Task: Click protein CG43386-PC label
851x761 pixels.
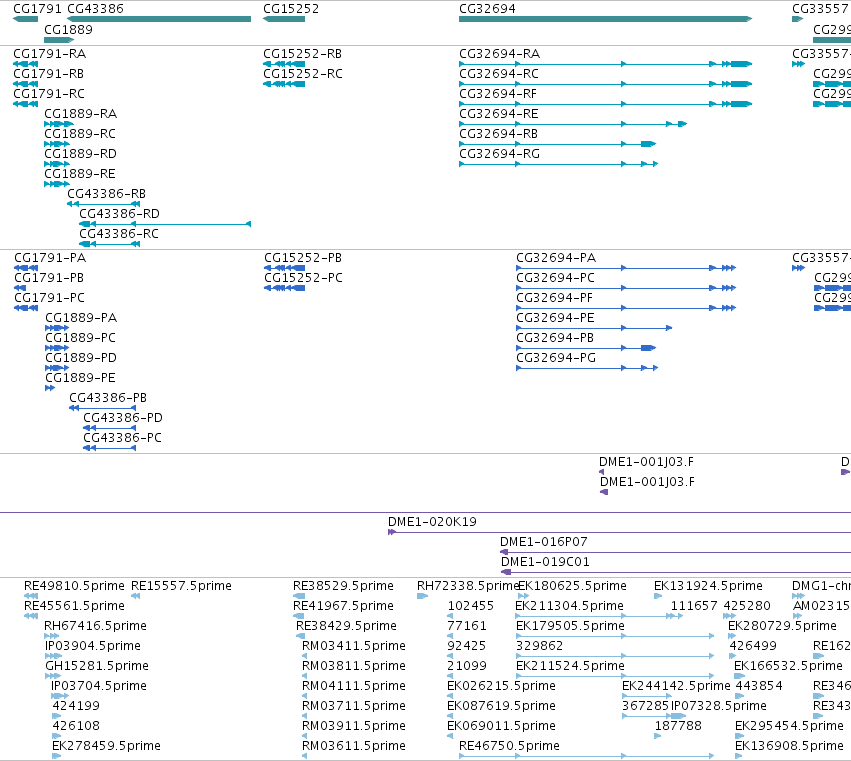Action: click(122, 438)
